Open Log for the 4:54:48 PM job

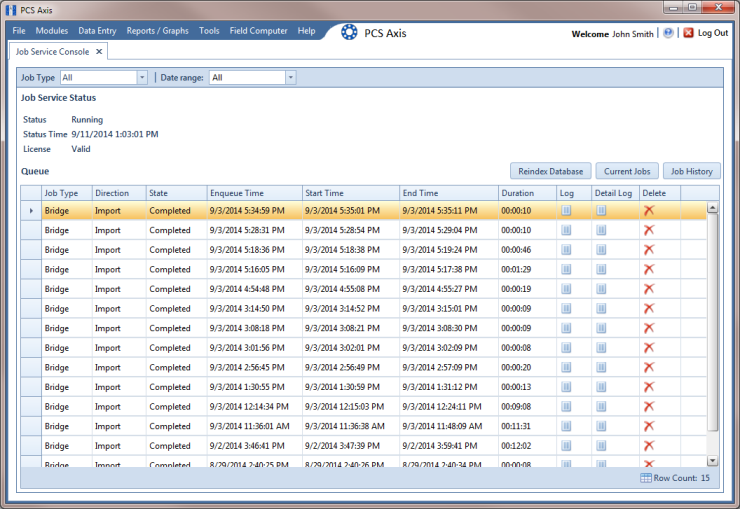pyautogui.click(x=566, y=289)
